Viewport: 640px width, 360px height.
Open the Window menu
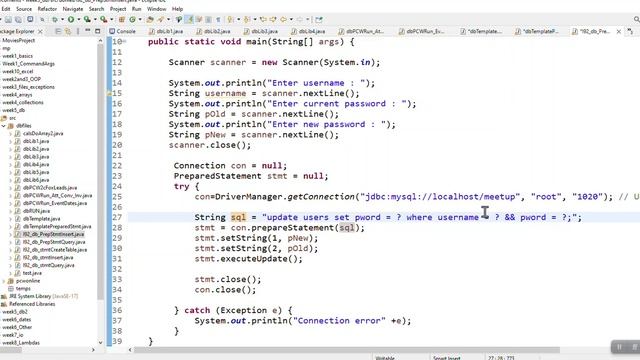coord(156,9)
